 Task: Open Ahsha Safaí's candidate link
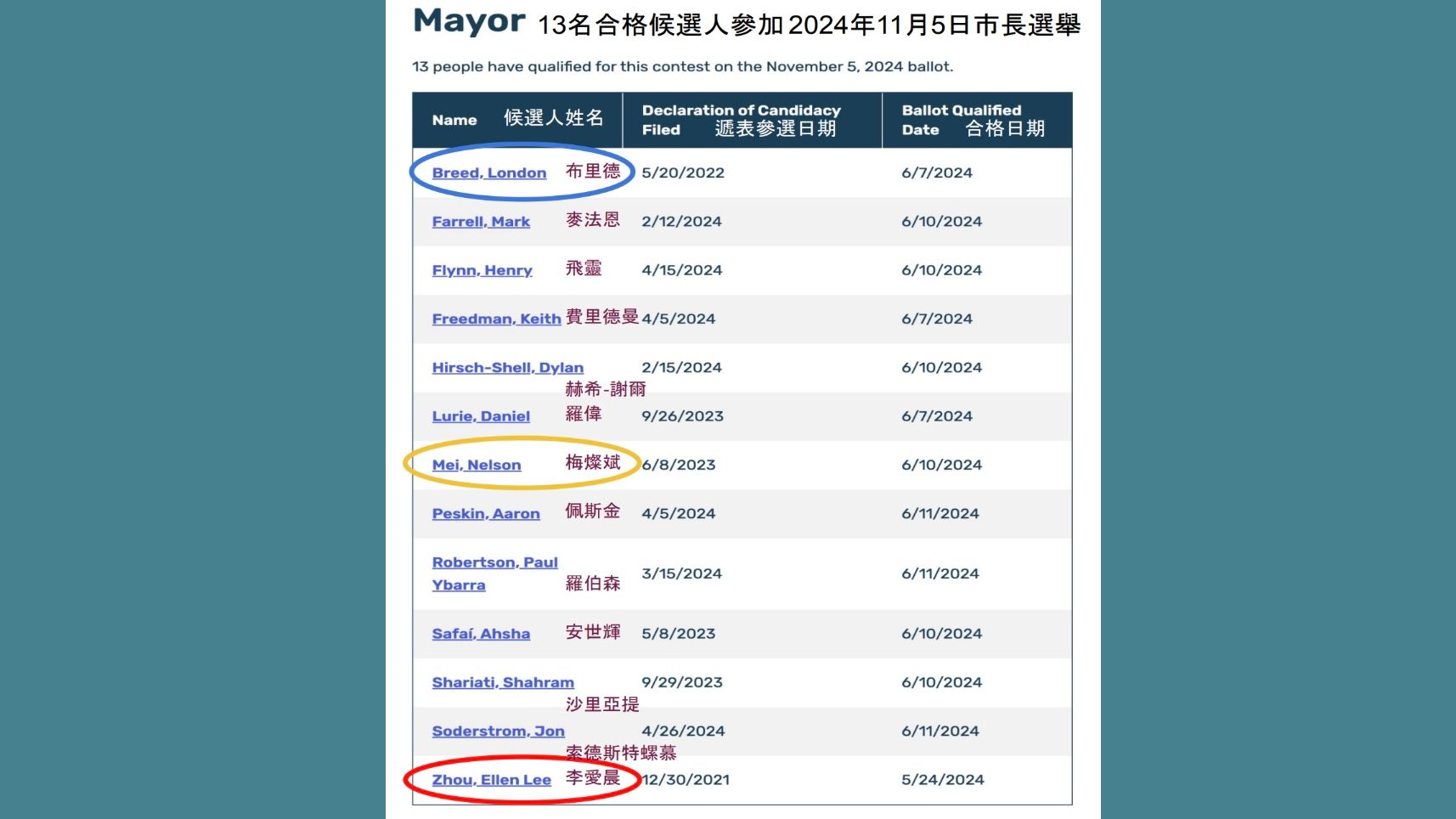(x=481, y=633)
